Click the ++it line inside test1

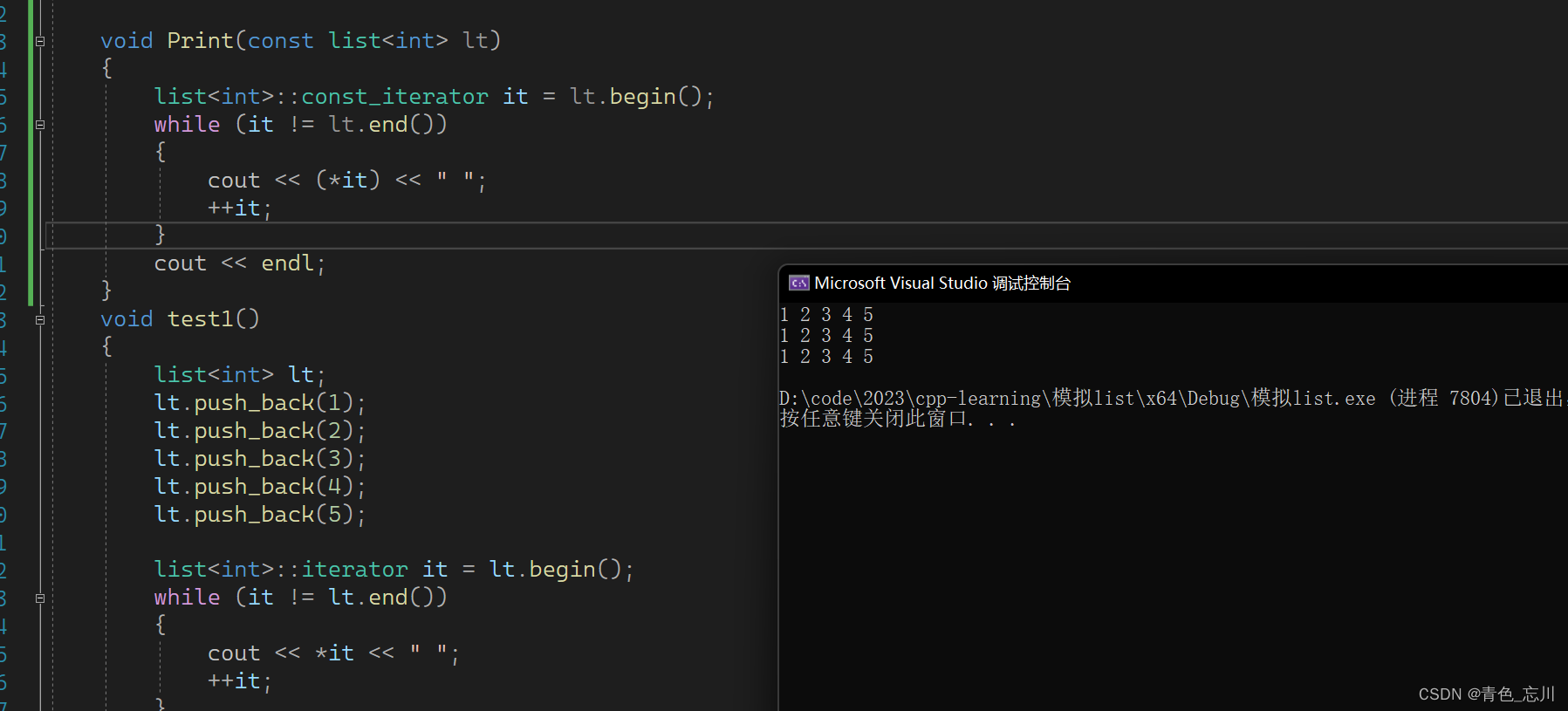click(x=240, y=680)
